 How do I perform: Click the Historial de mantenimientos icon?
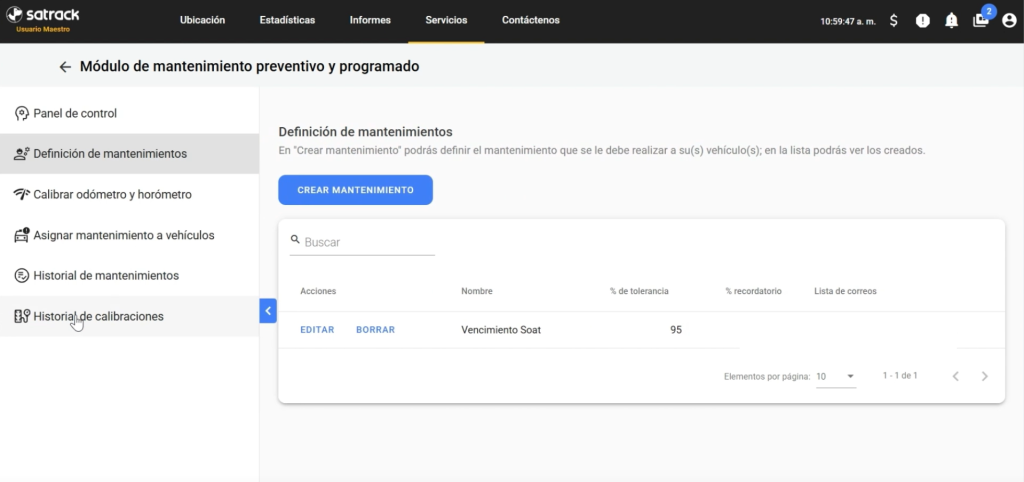(22, 276)
